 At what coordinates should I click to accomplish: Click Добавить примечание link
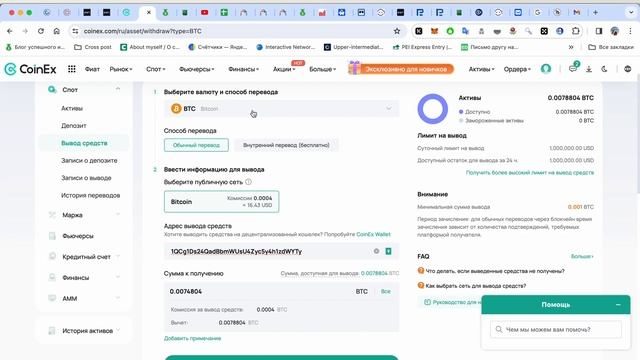tap(192, 338)
